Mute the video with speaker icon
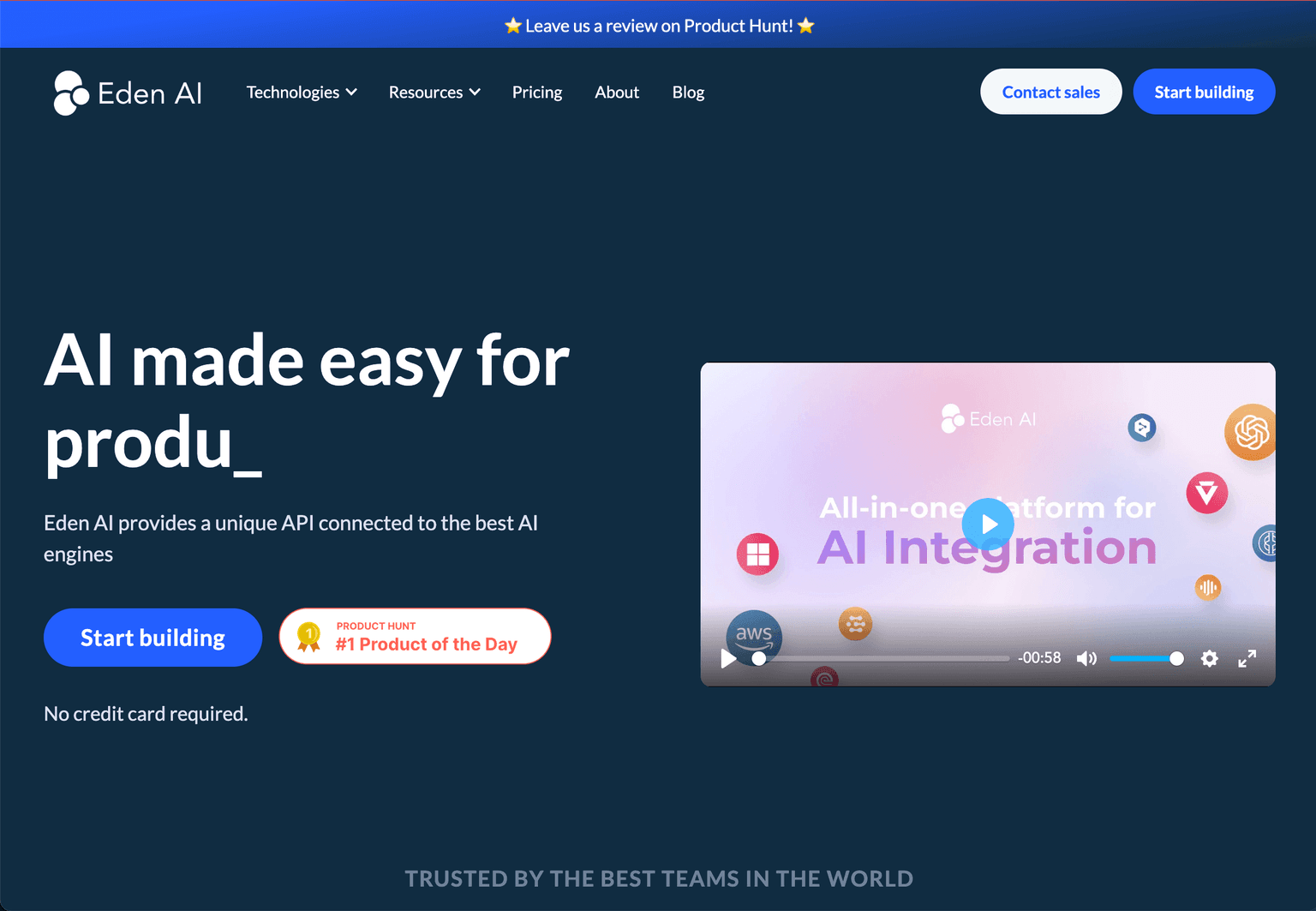This screenshot has width=1316, height=911. (1086, 658)
